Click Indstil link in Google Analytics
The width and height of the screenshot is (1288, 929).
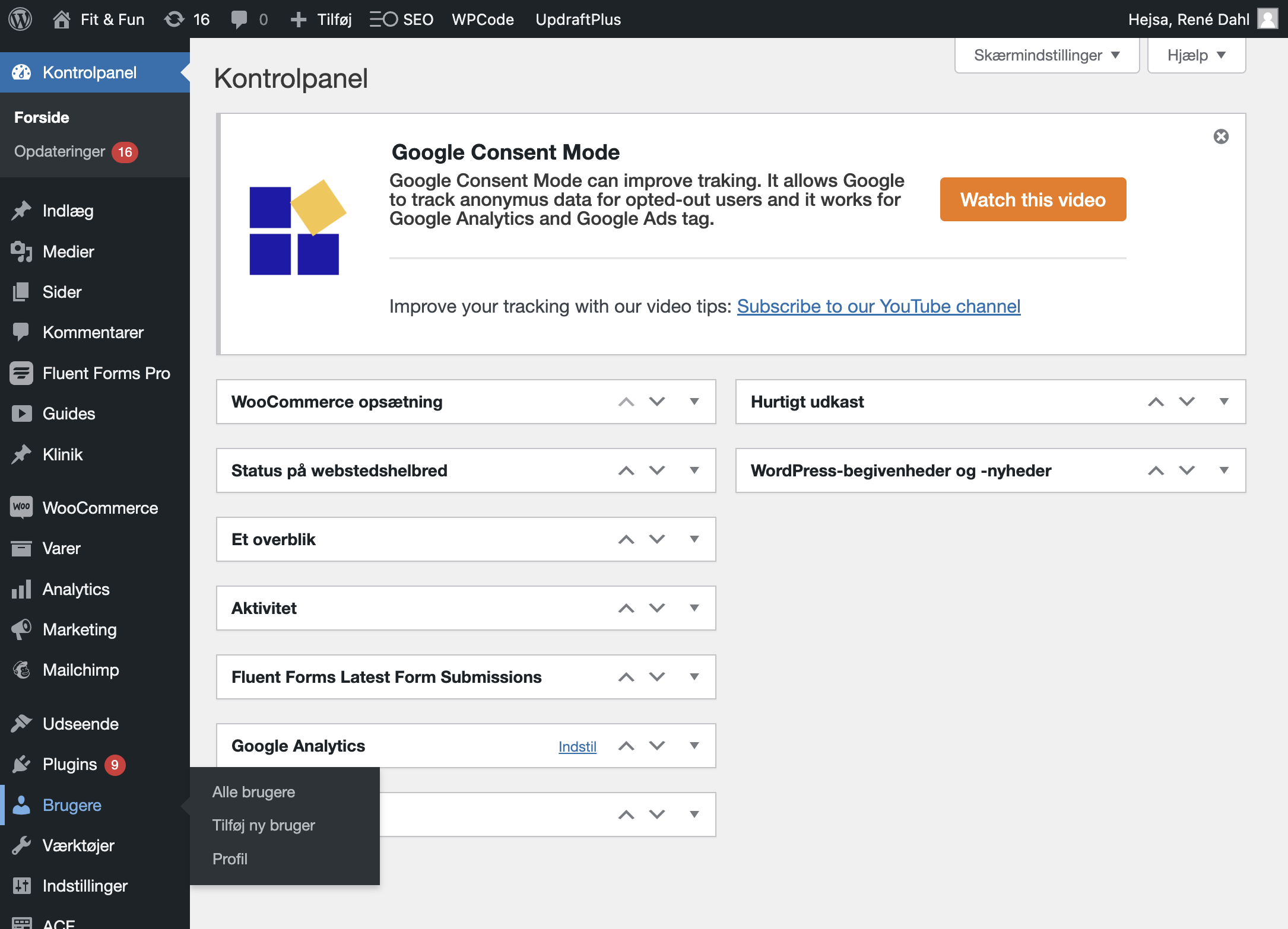pos(577,746)
